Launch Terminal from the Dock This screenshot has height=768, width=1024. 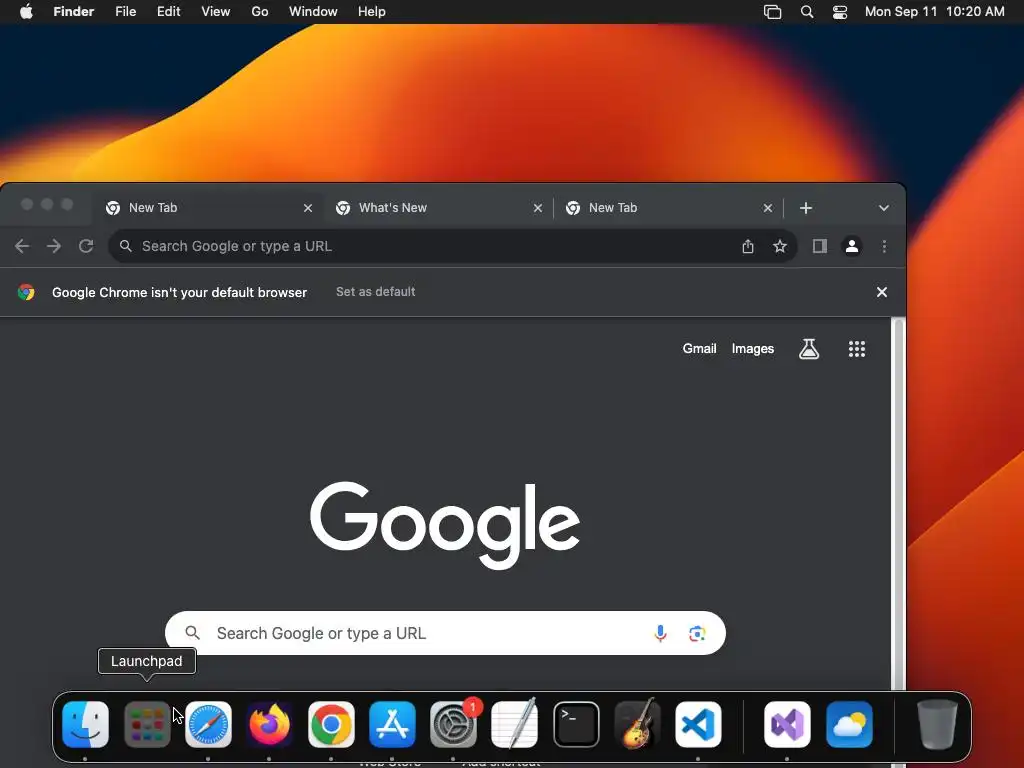click(x=576, y=724)
